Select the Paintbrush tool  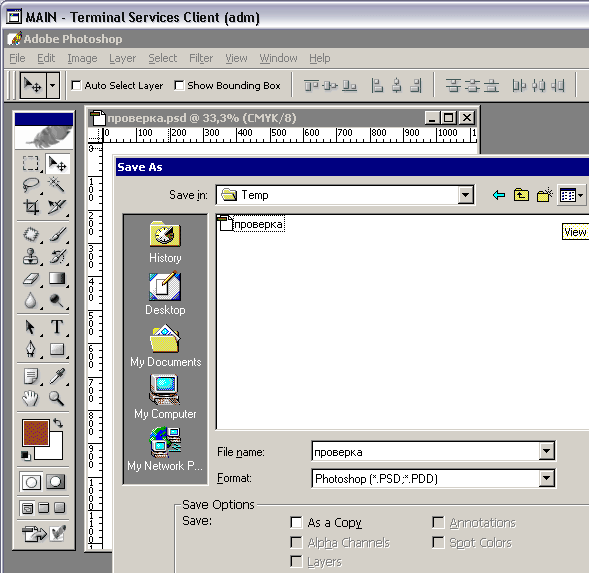click(57, 235)
